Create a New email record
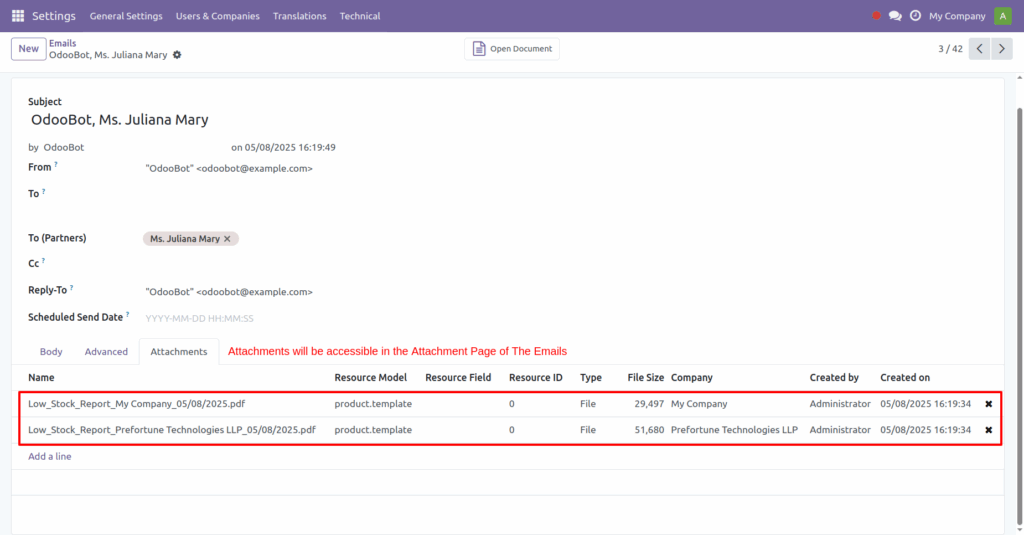Screen dimensions: 1024x535 [x=29, y=49]
